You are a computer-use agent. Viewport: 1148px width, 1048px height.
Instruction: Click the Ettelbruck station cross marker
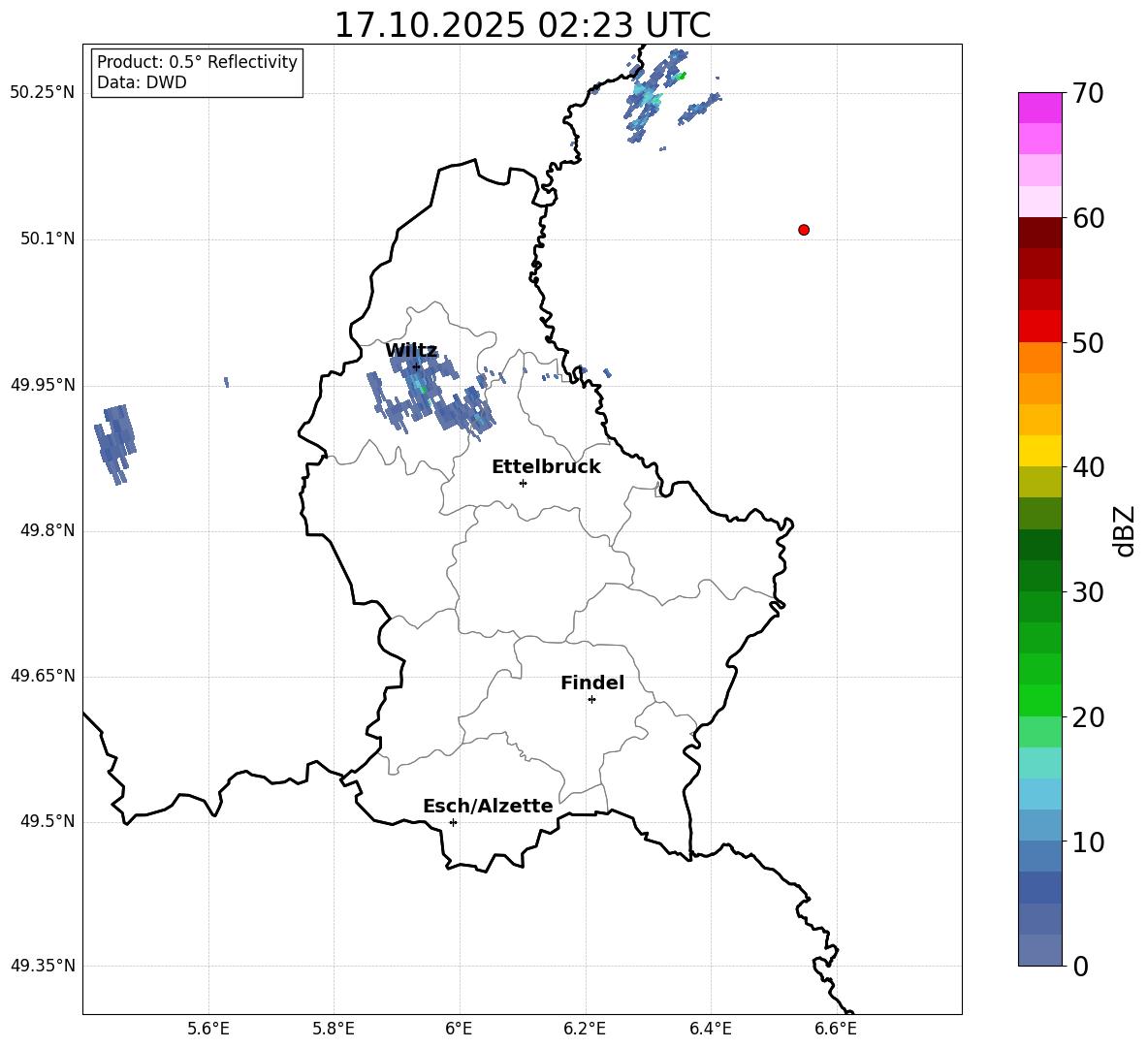click(523, 483)
